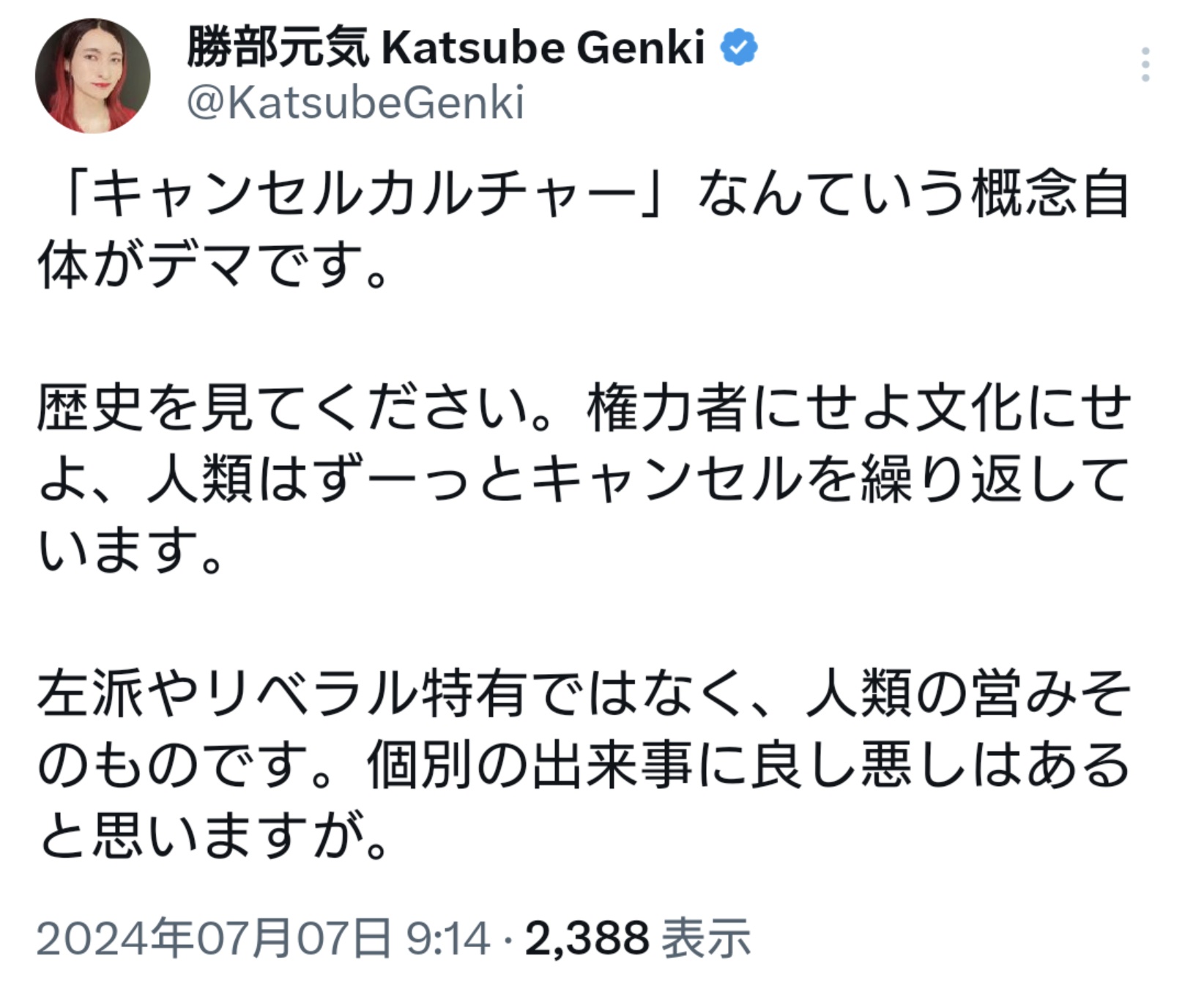
Task: Click the blue verified checkmark badge
Action: pos(739,48)
